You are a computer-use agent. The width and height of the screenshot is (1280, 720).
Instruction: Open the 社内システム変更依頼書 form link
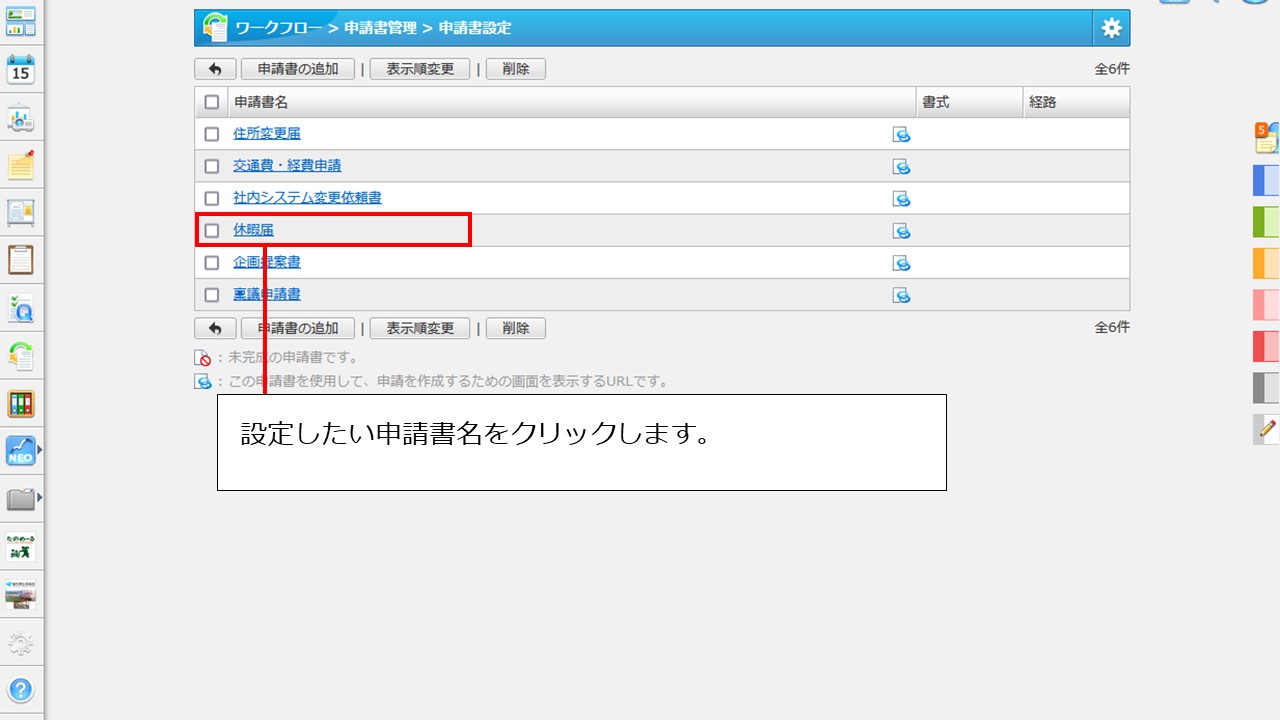pos(307,198)
